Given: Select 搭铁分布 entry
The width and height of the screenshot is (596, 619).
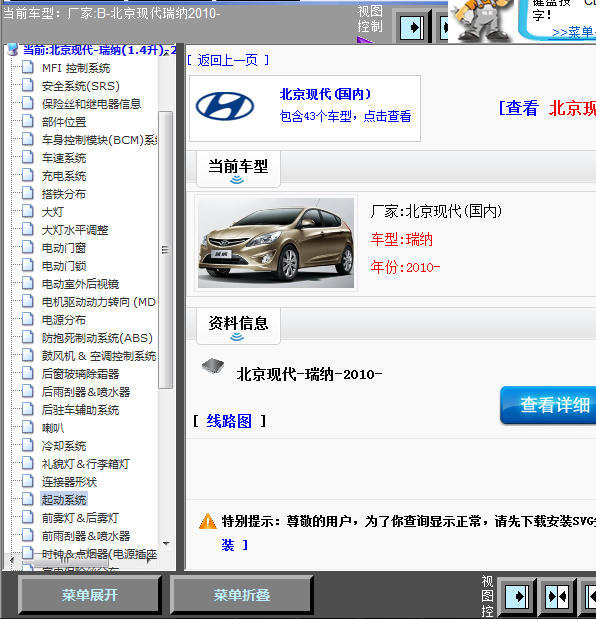Looking at the screenshot, I should (x=64, y=194).
